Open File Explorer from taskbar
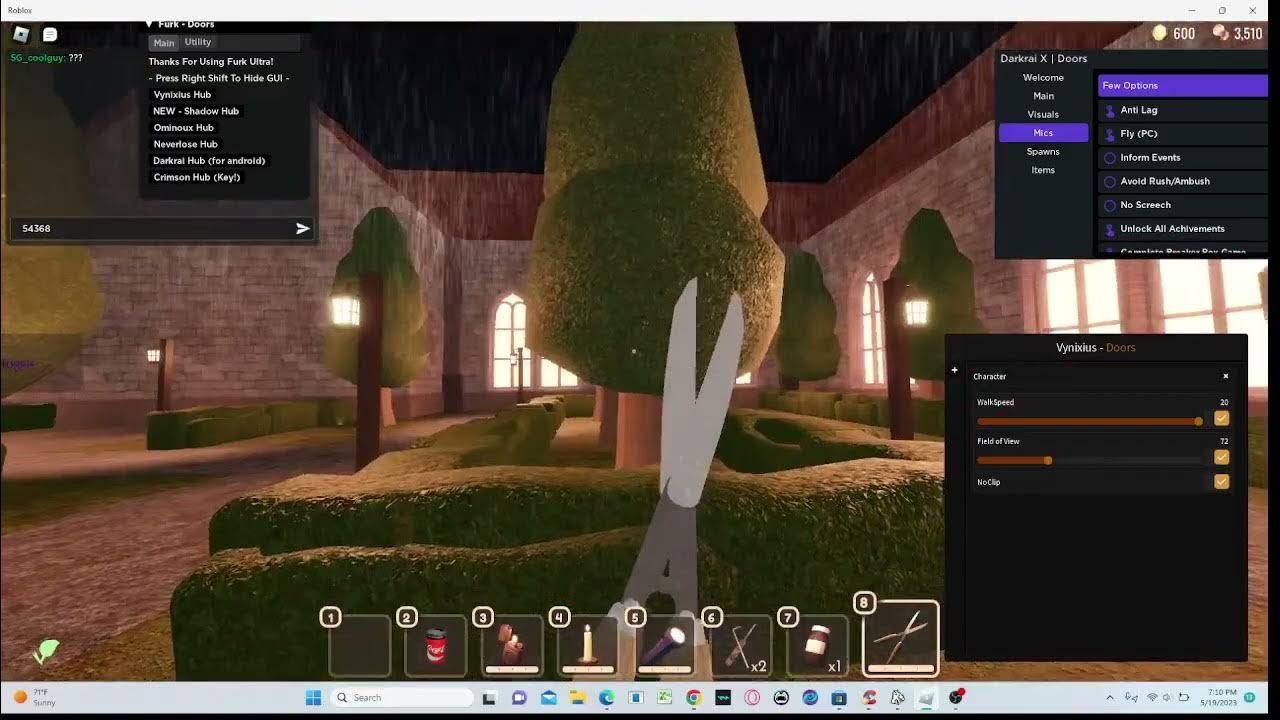Viewport: 1280px width, 720px height. pos(577,697)
